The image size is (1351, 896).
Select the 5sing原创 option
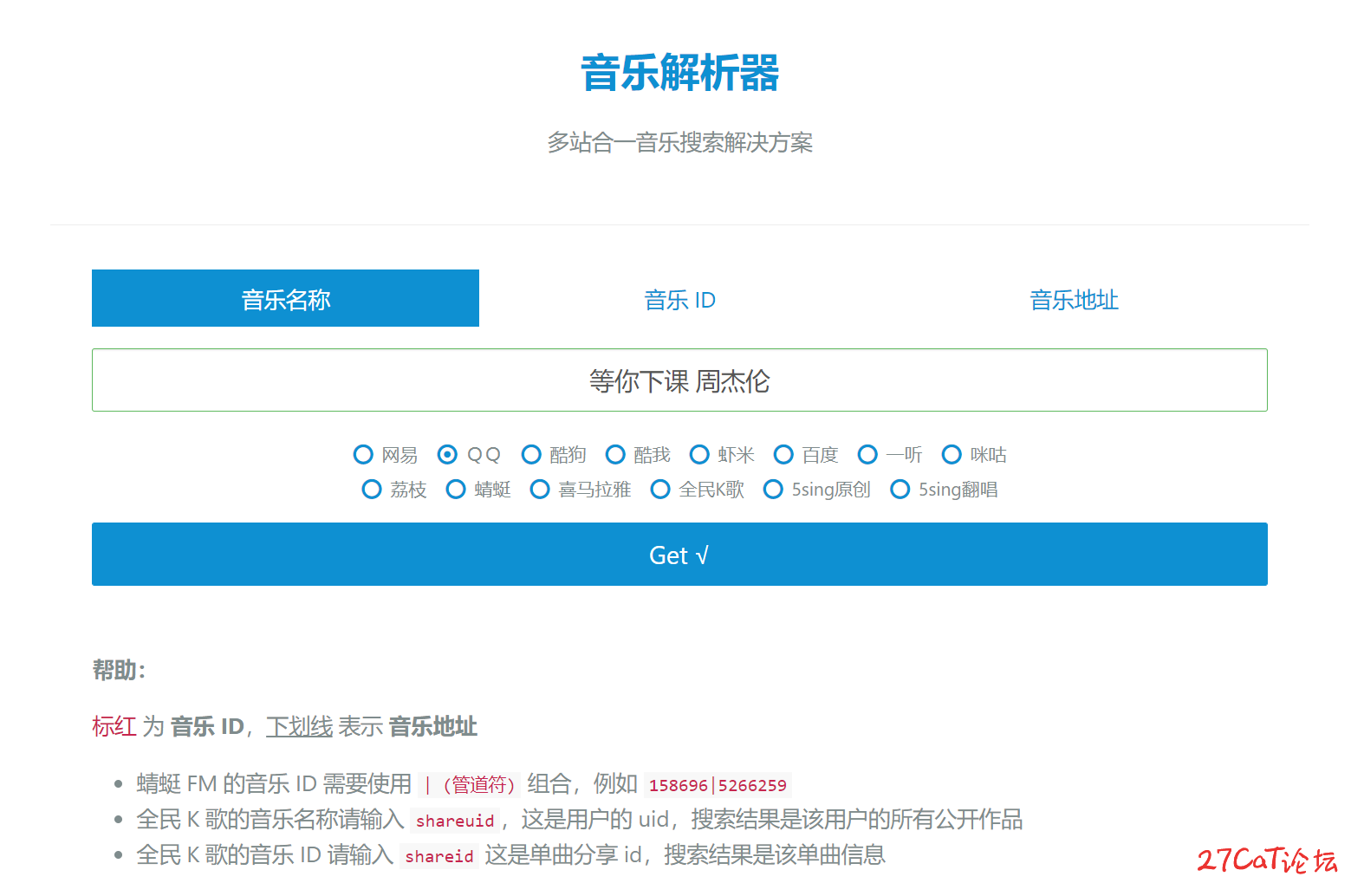click(773, 489)
